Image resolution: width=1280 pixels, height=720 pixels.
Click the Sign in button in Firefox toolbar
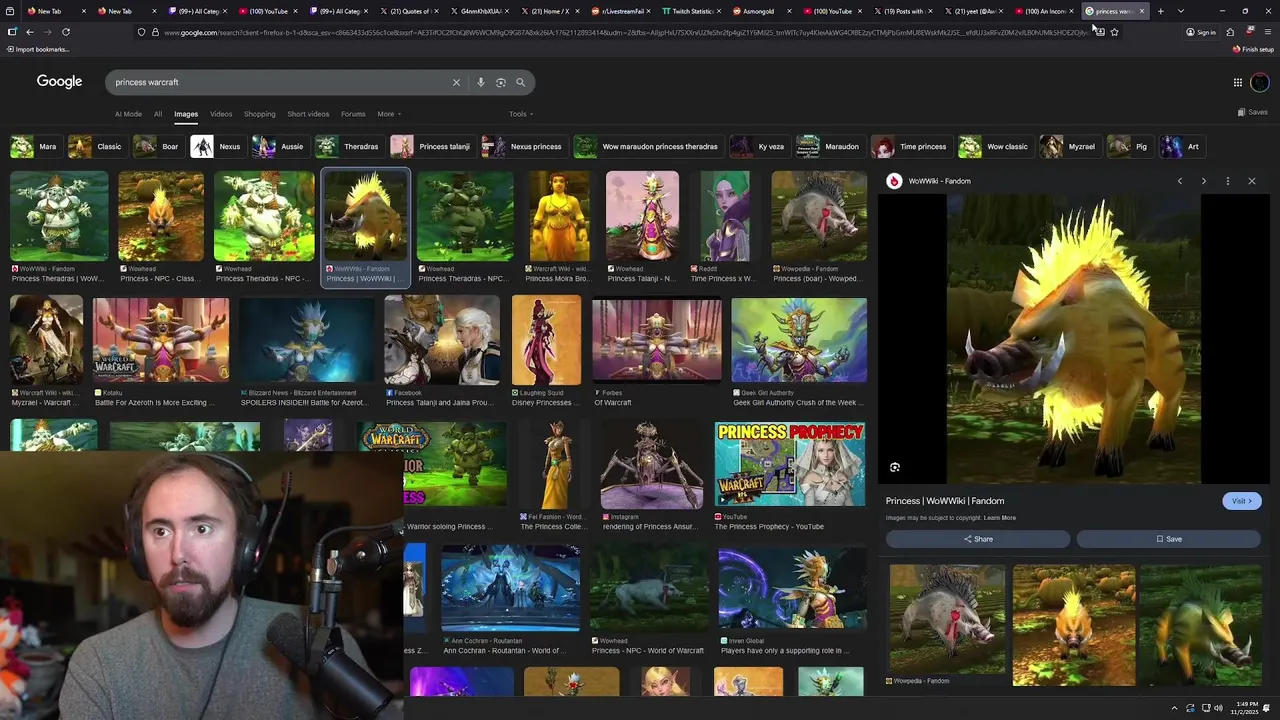point(1201,32)
